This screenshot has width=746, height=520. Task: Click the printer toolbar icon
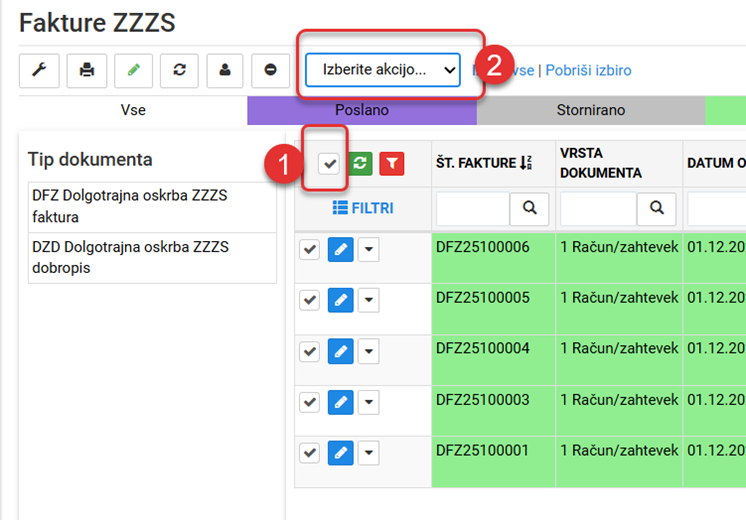coord(87,70)
